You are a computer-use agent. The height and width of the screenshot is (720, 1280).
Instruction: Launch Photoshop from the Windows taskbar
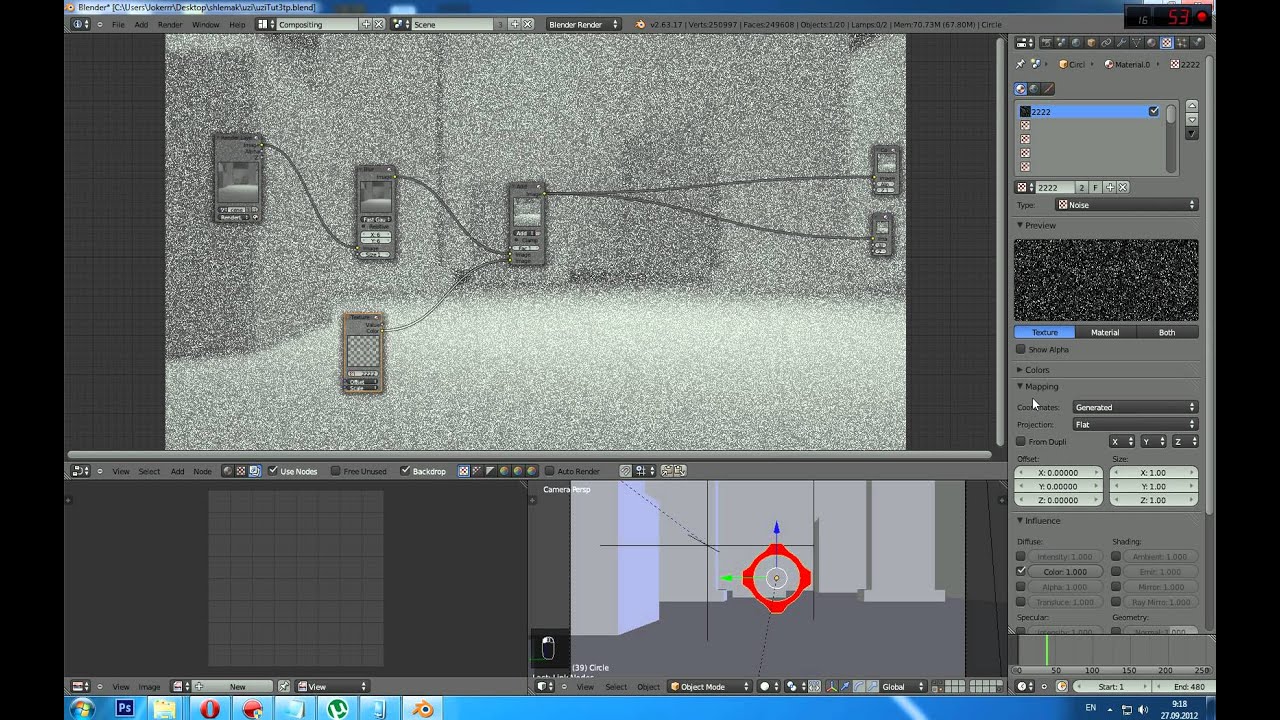pos(124,708)
